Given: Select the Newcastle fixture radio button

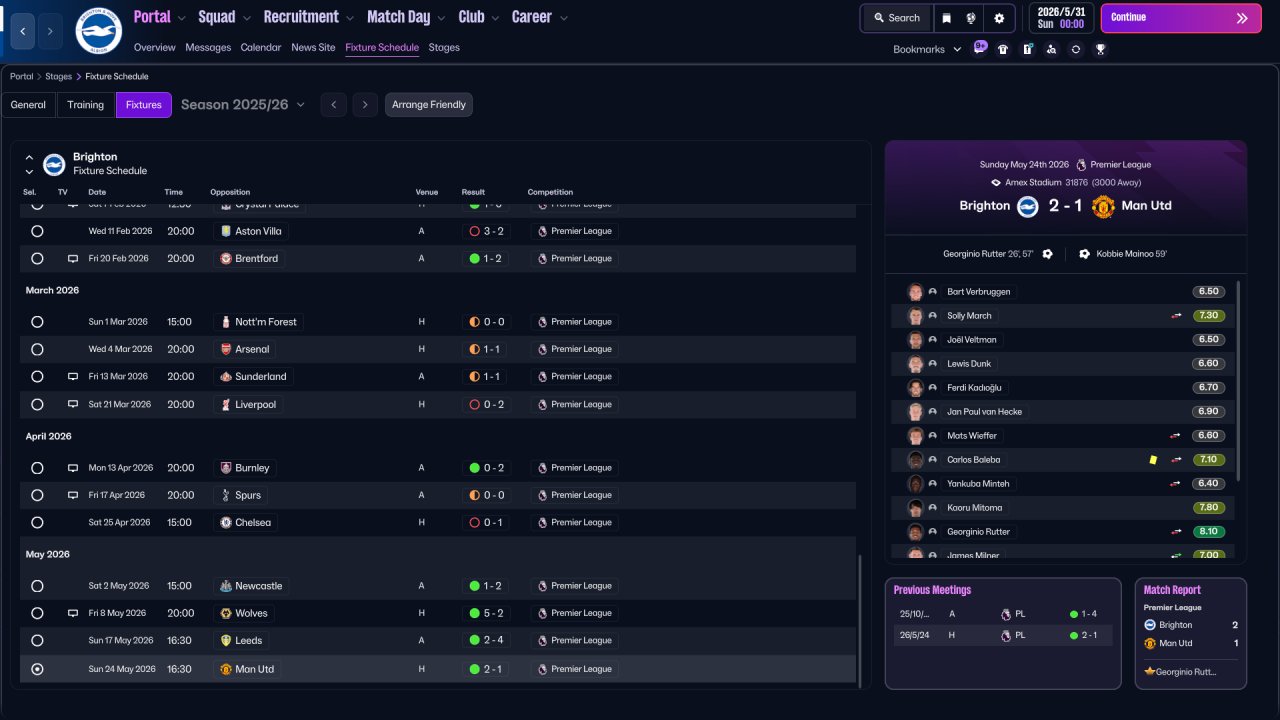Looking at the screenshot, I should [37, 586].
